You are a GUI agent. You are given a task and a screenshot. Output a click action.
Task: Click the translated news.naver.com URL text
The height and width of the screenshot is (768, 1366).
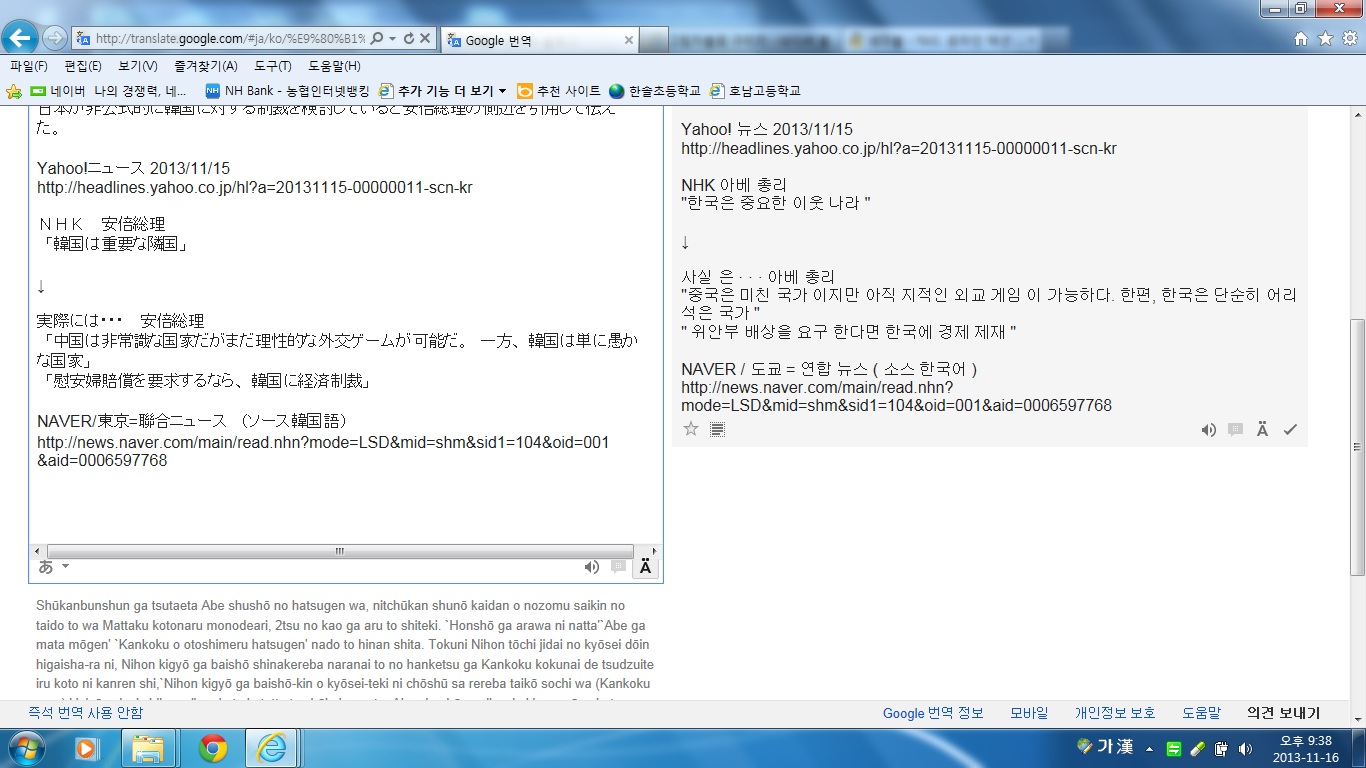896,396
